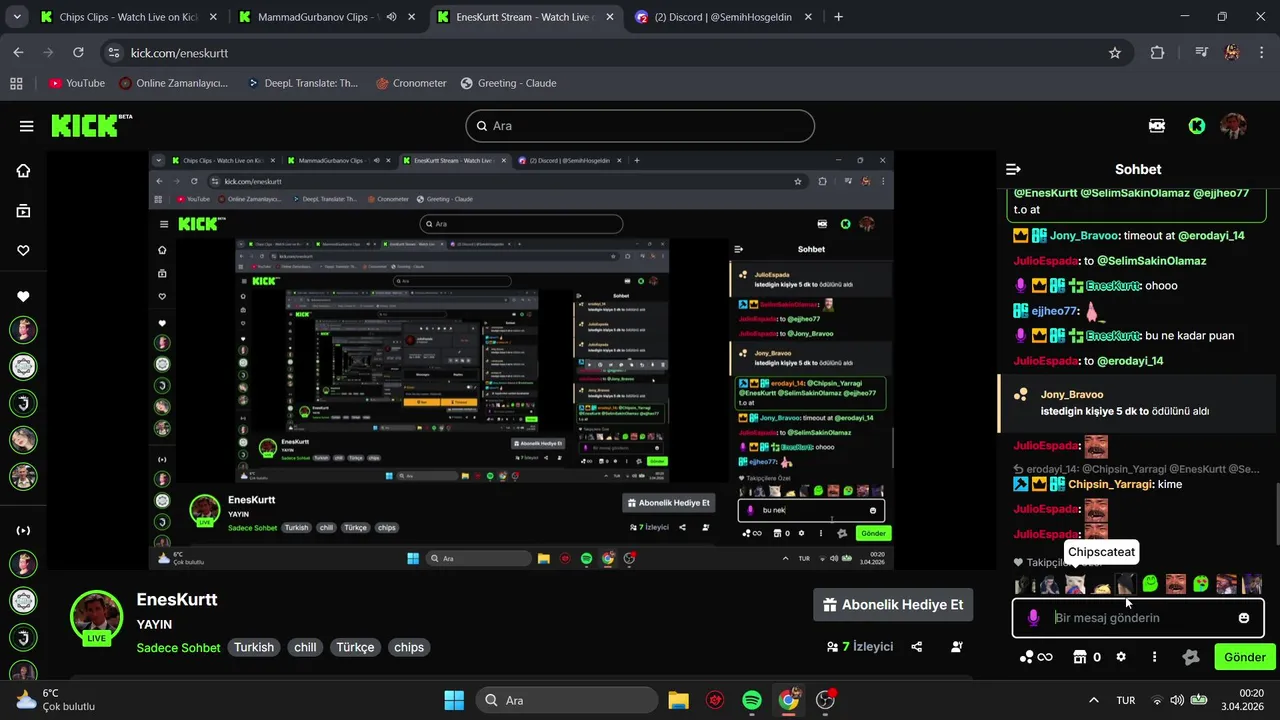1280x720 pixels.
Task: Open Following heart outline icon in sidebar
Action: tap(23, 251)
